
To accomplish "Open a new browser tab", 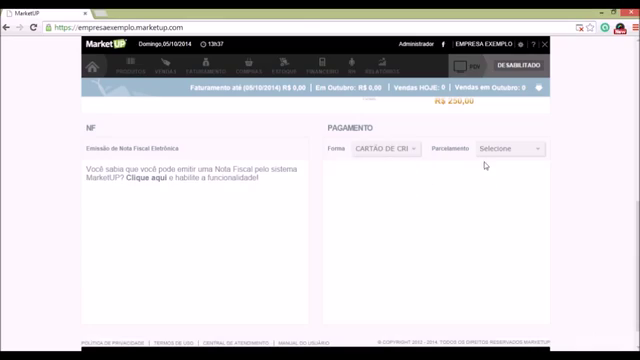I will click(101, 13).
